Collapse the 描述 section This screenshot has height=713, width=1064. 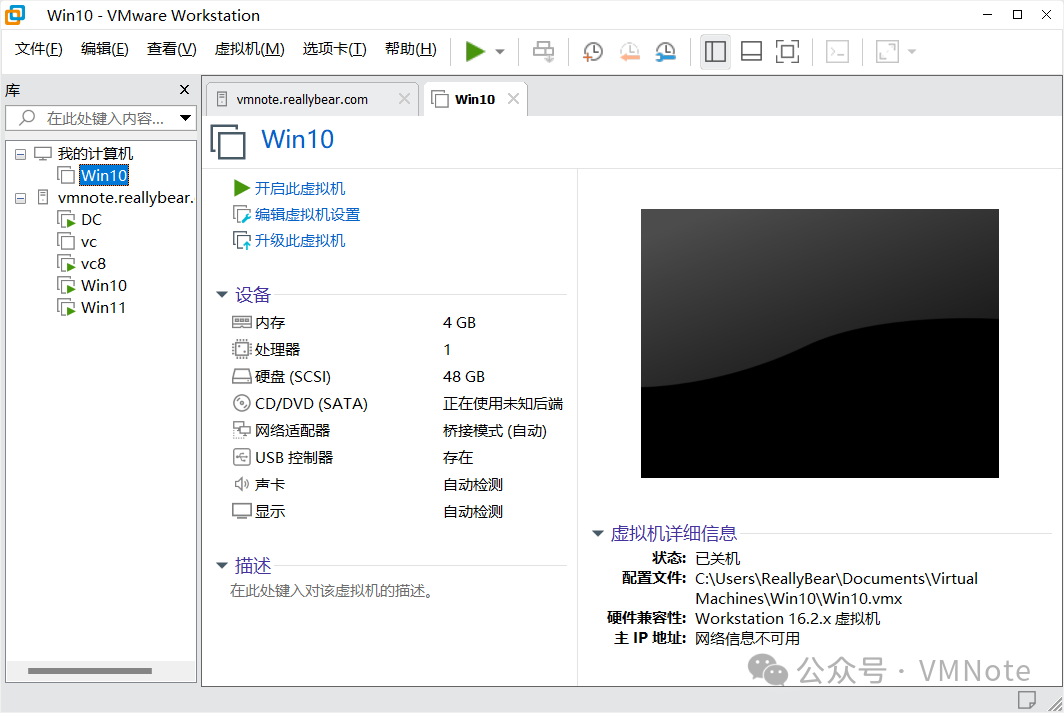[x=222, y=565]
